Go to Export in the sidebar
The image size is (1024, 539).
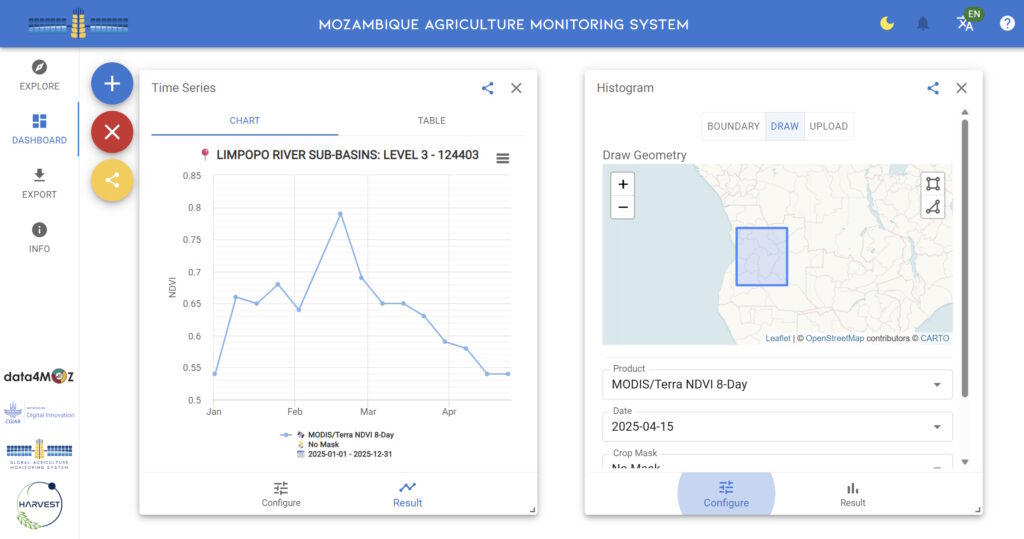pos(39,183)
